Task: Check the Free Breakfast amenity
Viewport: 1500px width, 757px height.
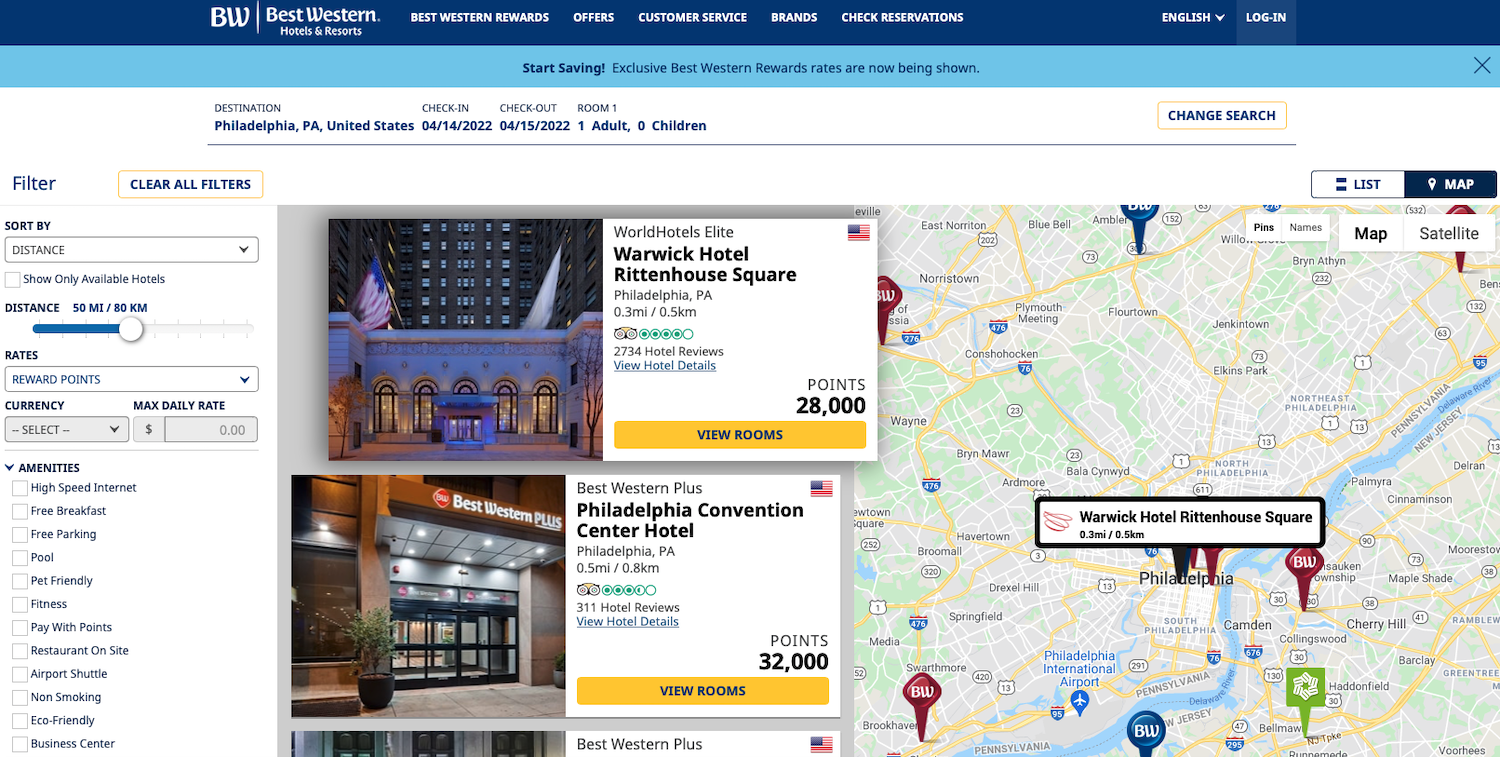Action: tap(19, 511)
